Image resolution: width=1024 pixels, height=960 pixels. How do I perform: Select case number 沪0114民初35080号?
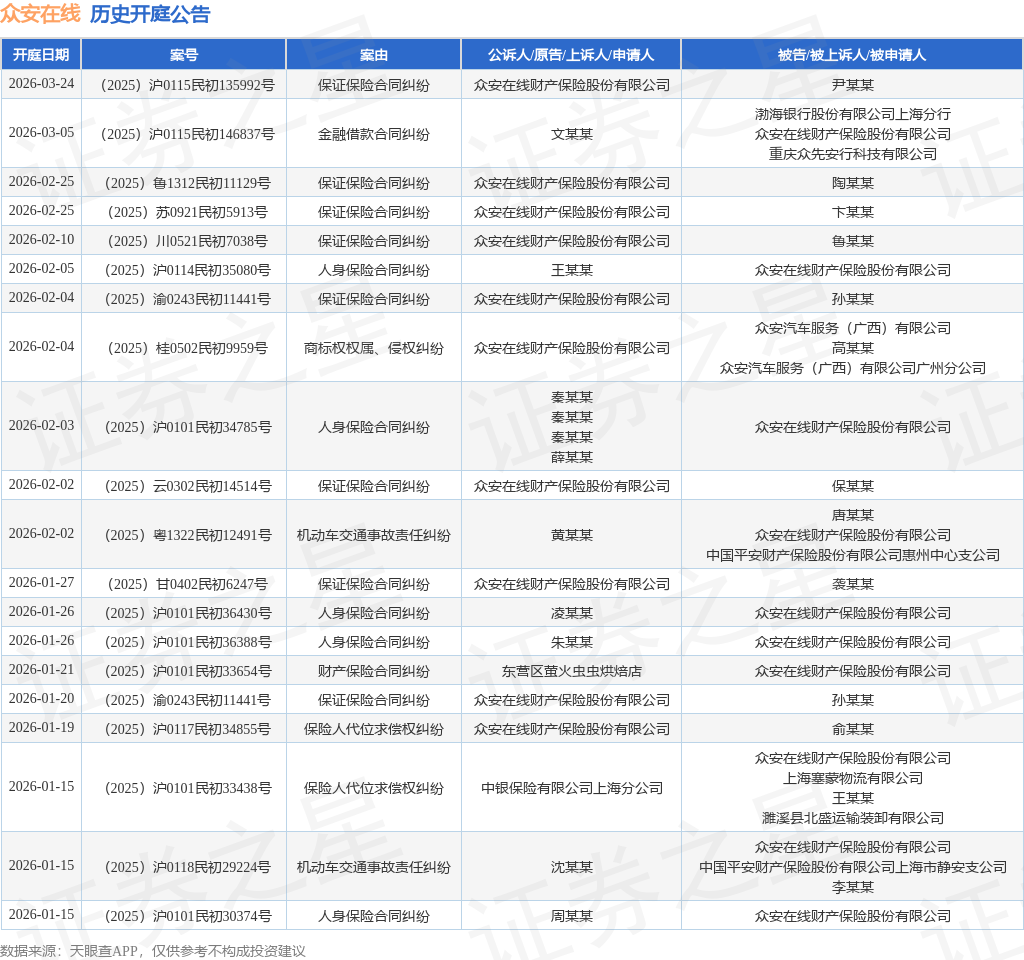tap(187, 270)
